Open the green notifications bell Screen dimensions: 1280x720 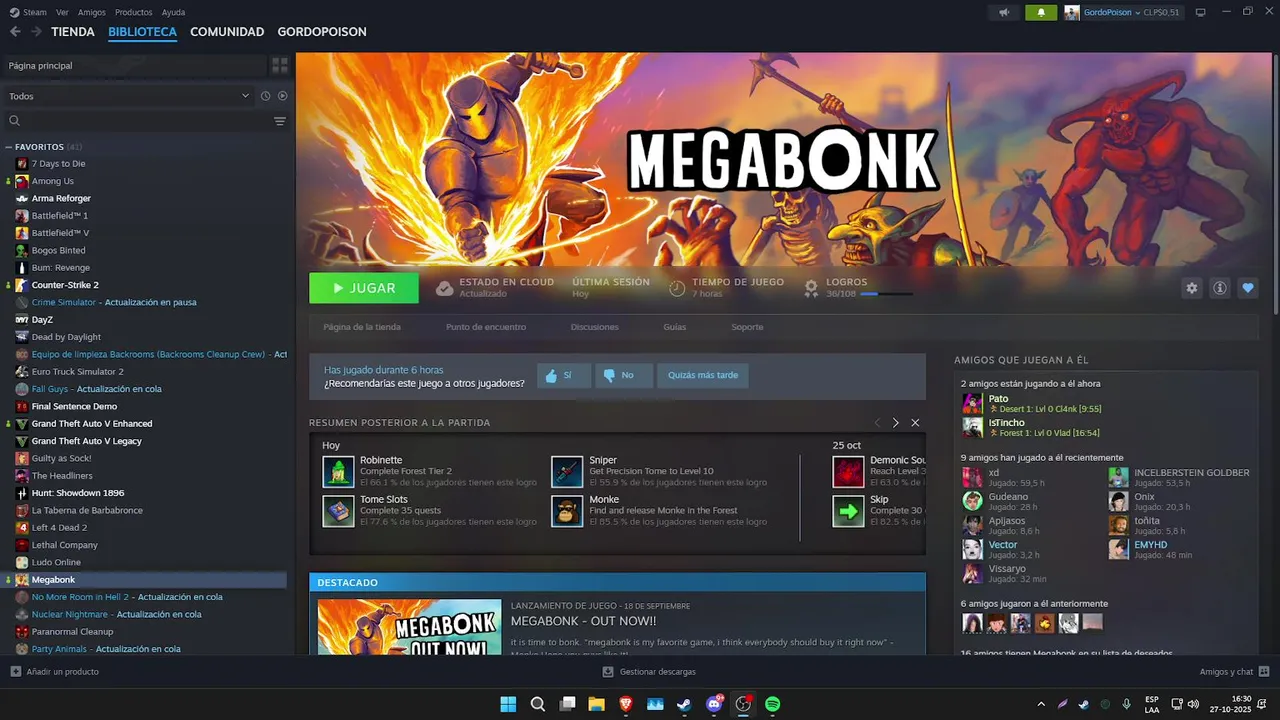click(1041, 12)
